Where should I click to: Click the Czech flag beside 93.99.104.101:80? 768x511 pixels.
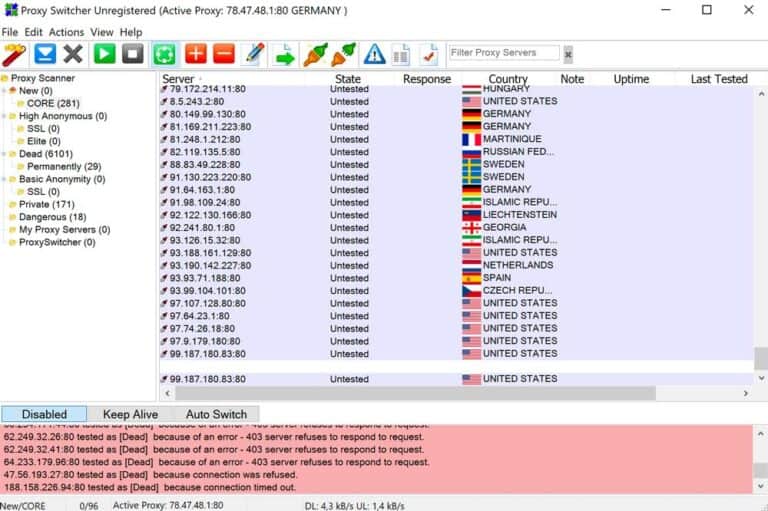coord(472,291)
